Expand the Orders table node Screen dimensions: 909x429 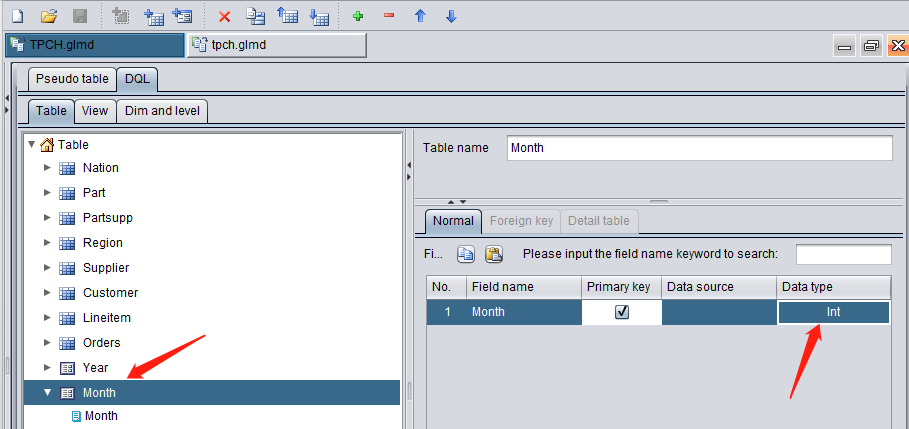coord(48,342)
